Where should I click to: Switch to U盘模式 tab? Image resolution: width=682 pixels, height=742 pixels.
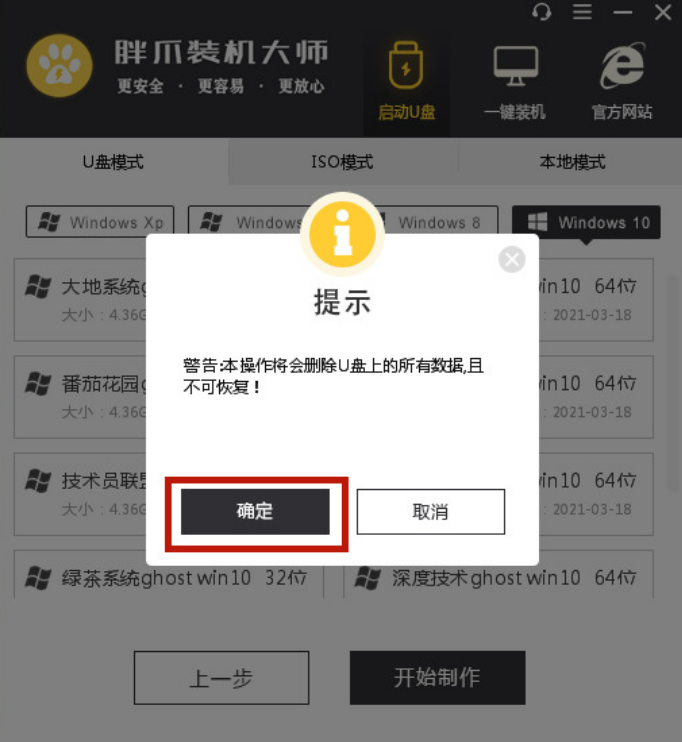tap(114, 162)
